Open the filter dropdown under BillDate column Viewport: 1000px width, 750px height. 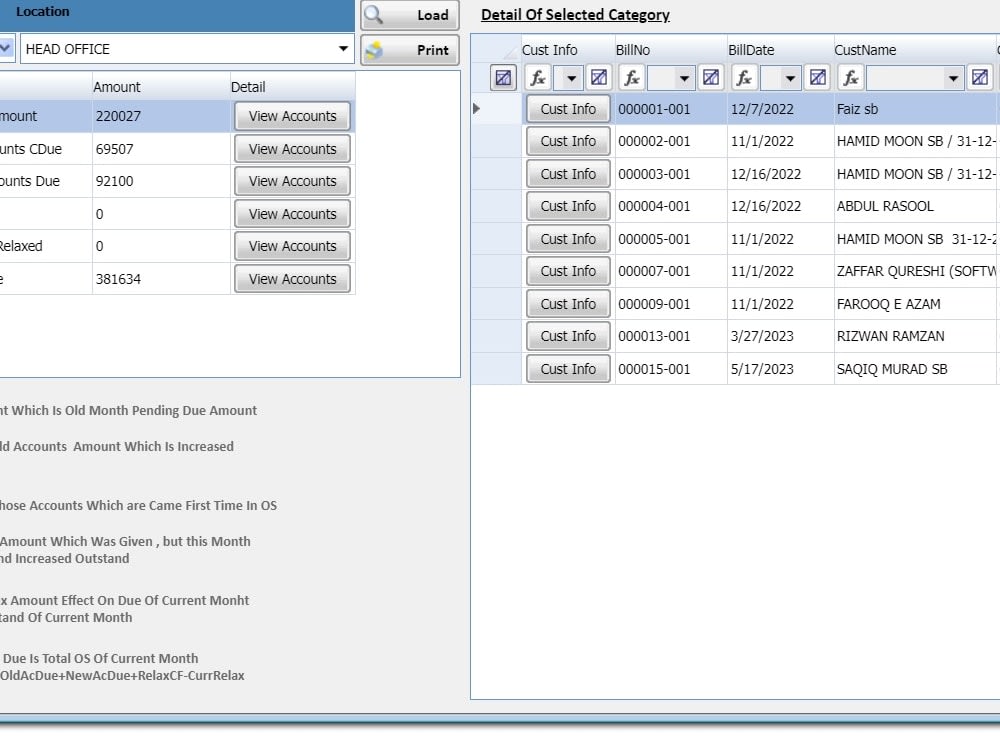[790, 78]
